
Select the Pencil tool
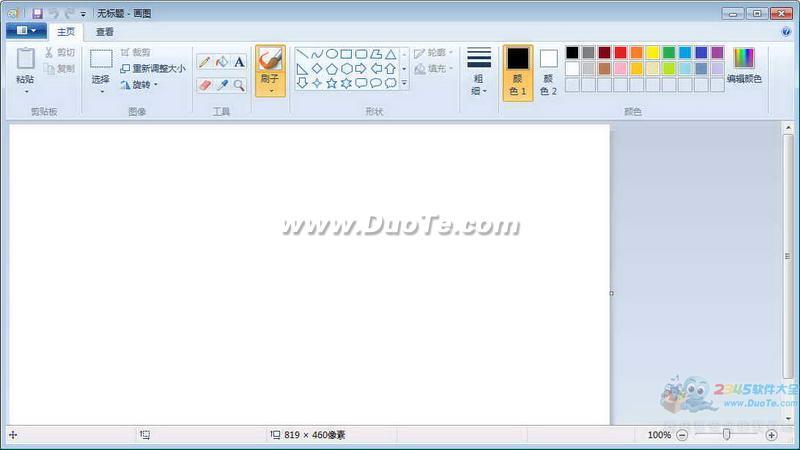(204, 62)
